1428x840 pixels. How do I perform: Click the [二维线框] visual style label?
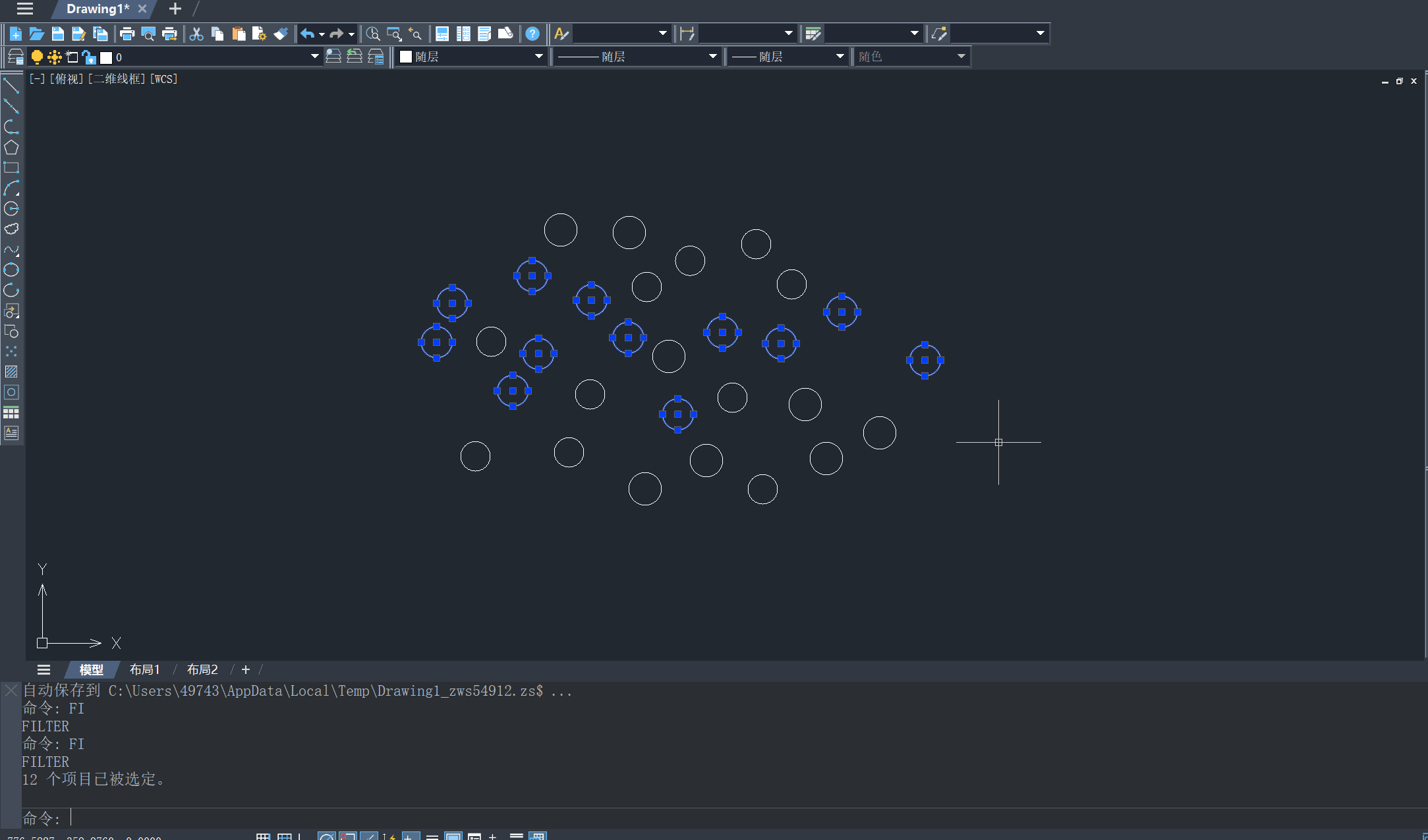coord(117,79)
